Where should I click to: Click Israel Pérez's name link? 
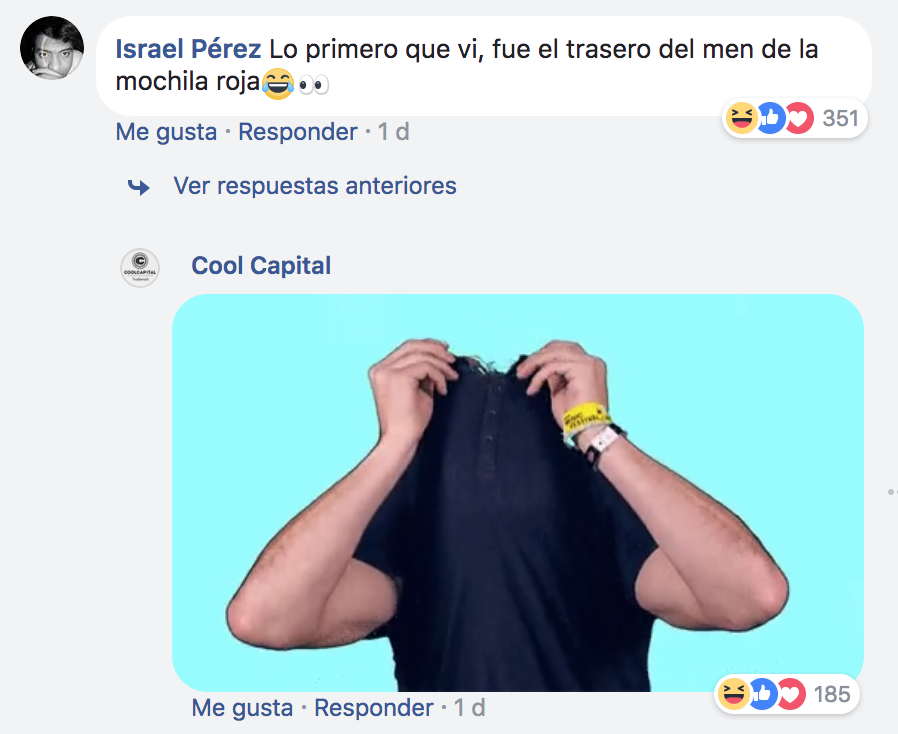(188, 49)
